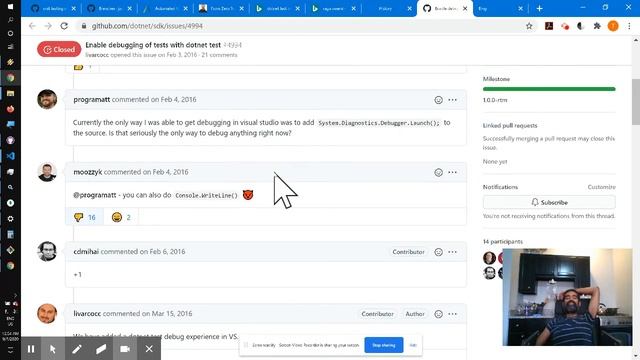640x360 pixels.
Task: Select the pen drawing tool
Action: [77, 349]
